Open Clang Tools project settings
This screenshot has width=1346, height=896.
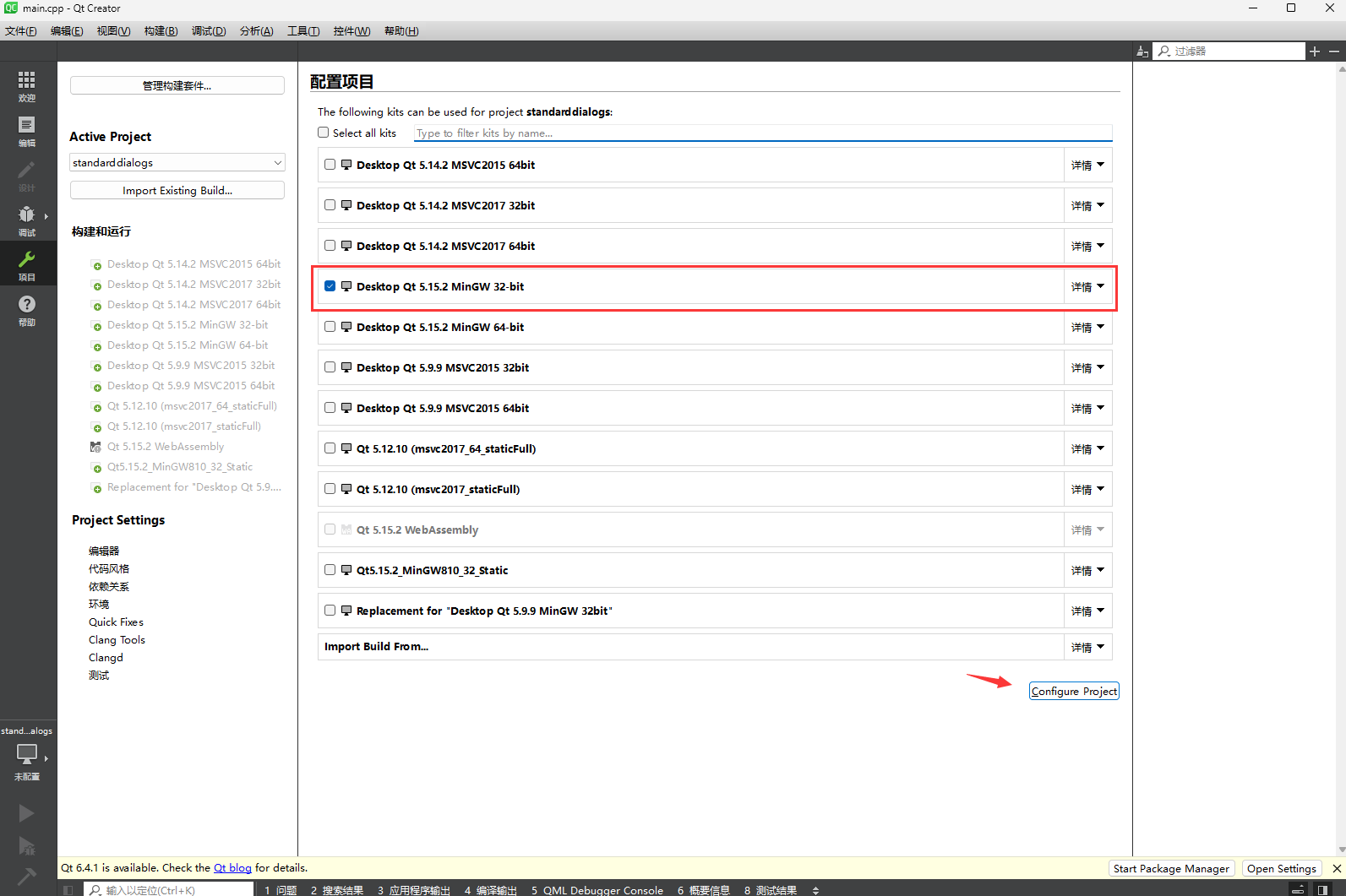pos(117,639)
